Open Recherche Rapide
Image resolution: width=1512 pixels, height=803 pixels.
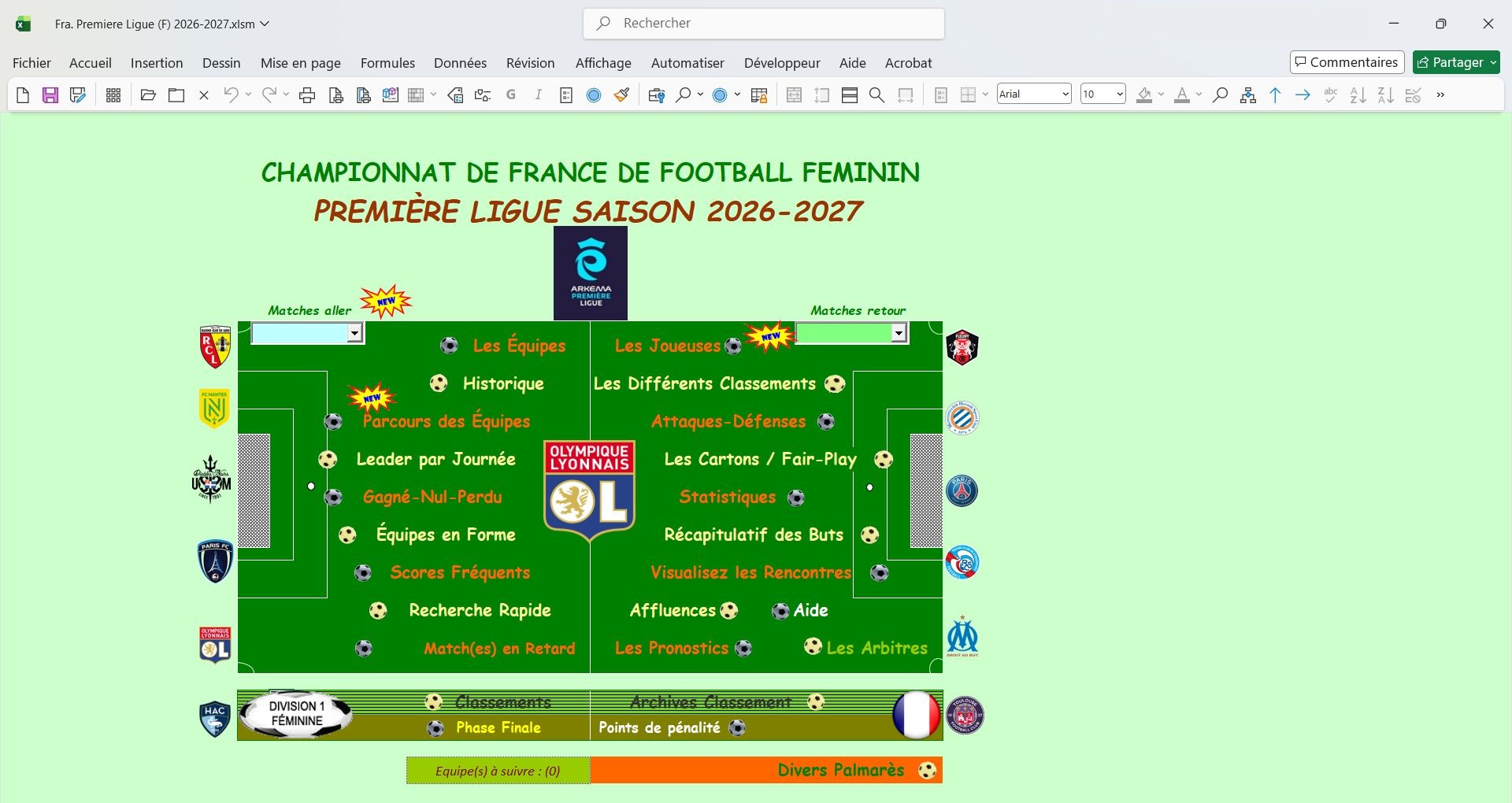[x=480, y=610]
